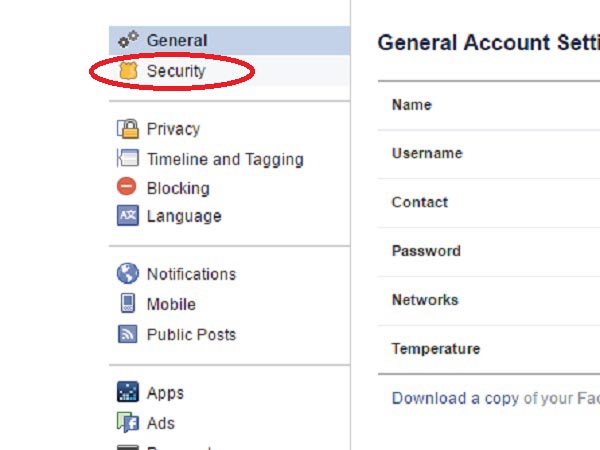Click the Notifications globe icon

pos(127,274)
